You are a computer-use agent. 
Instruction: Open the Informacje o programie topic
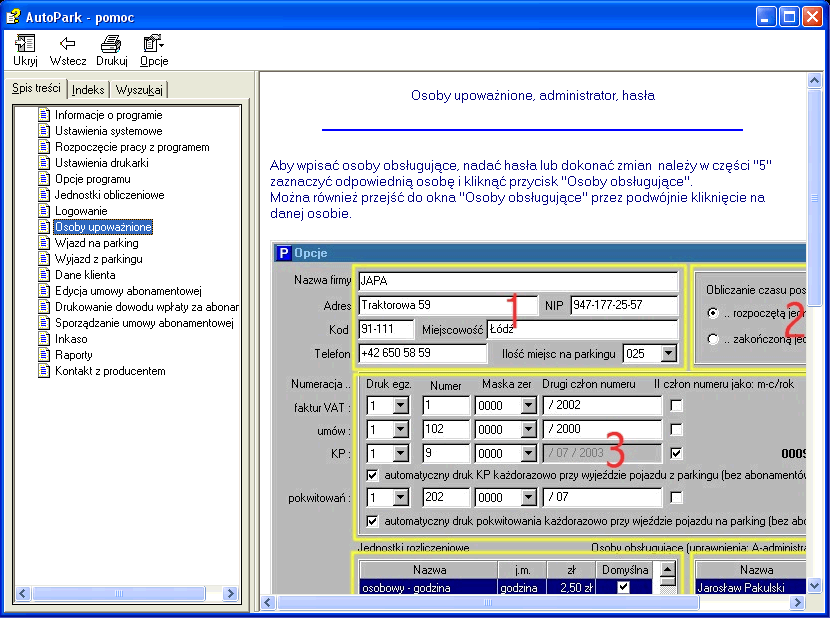click(x=109, y=115)
